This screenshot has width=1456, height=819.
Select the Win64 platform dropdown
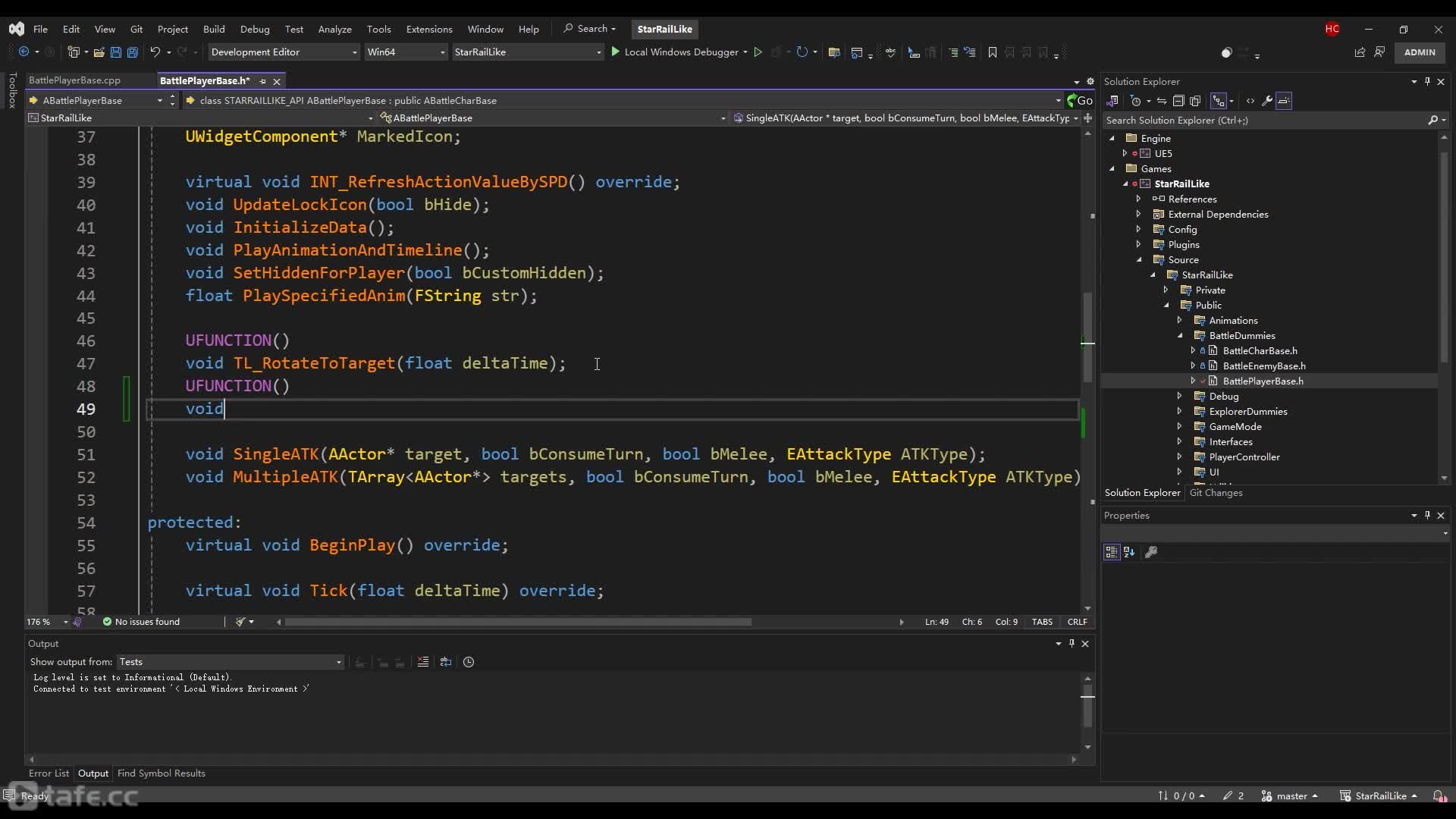pyautogui.click(x=405, y=52)
